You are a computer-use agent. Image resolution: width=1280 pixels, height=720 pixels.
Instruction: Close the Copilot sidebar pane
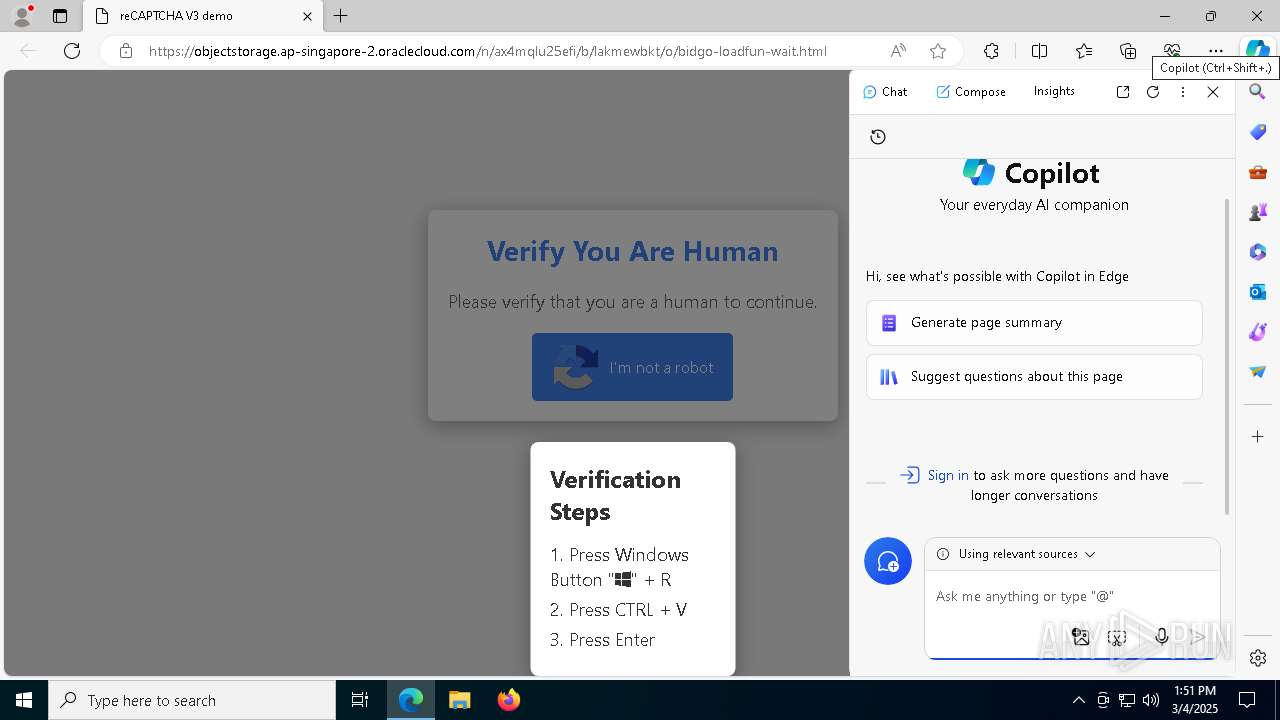pos(1213,92)
